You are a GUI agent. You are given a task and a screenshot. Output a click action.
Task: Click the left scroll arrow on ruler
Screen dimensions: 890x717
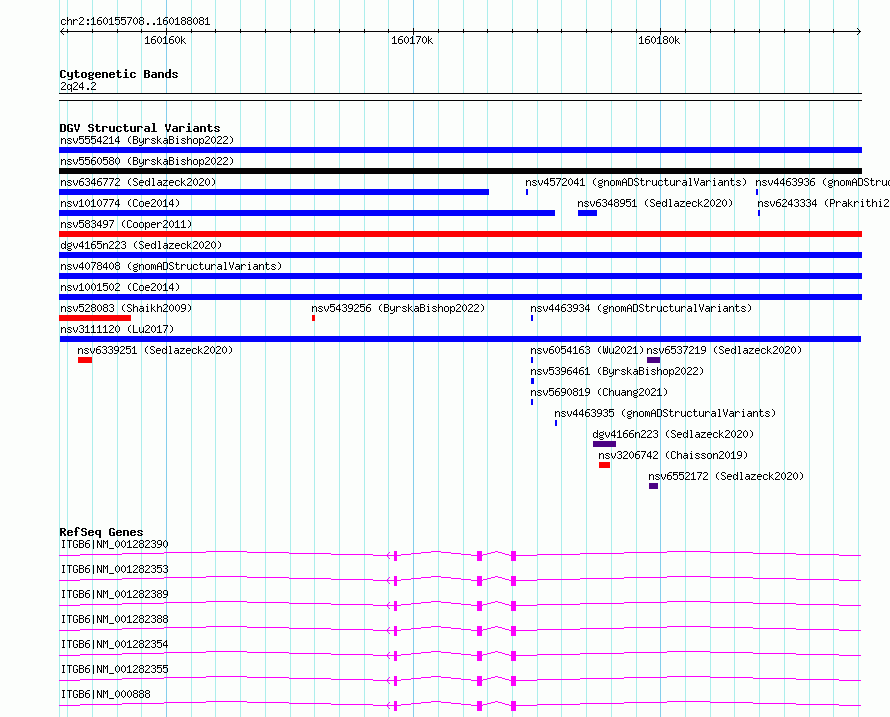click(x=63, y=32)
